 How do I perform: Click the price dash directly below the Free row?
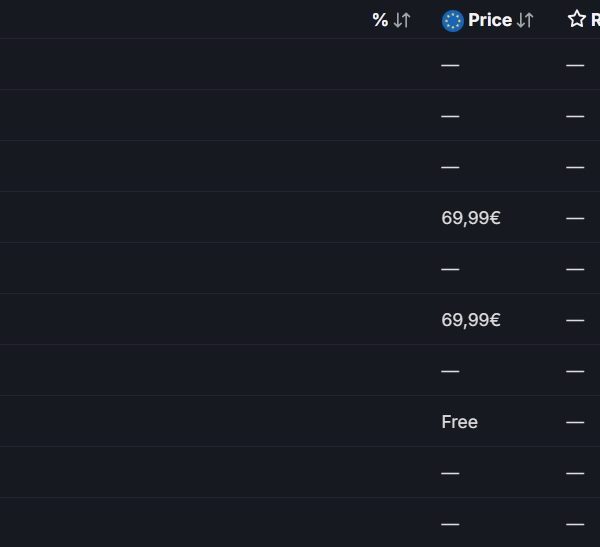450,473
